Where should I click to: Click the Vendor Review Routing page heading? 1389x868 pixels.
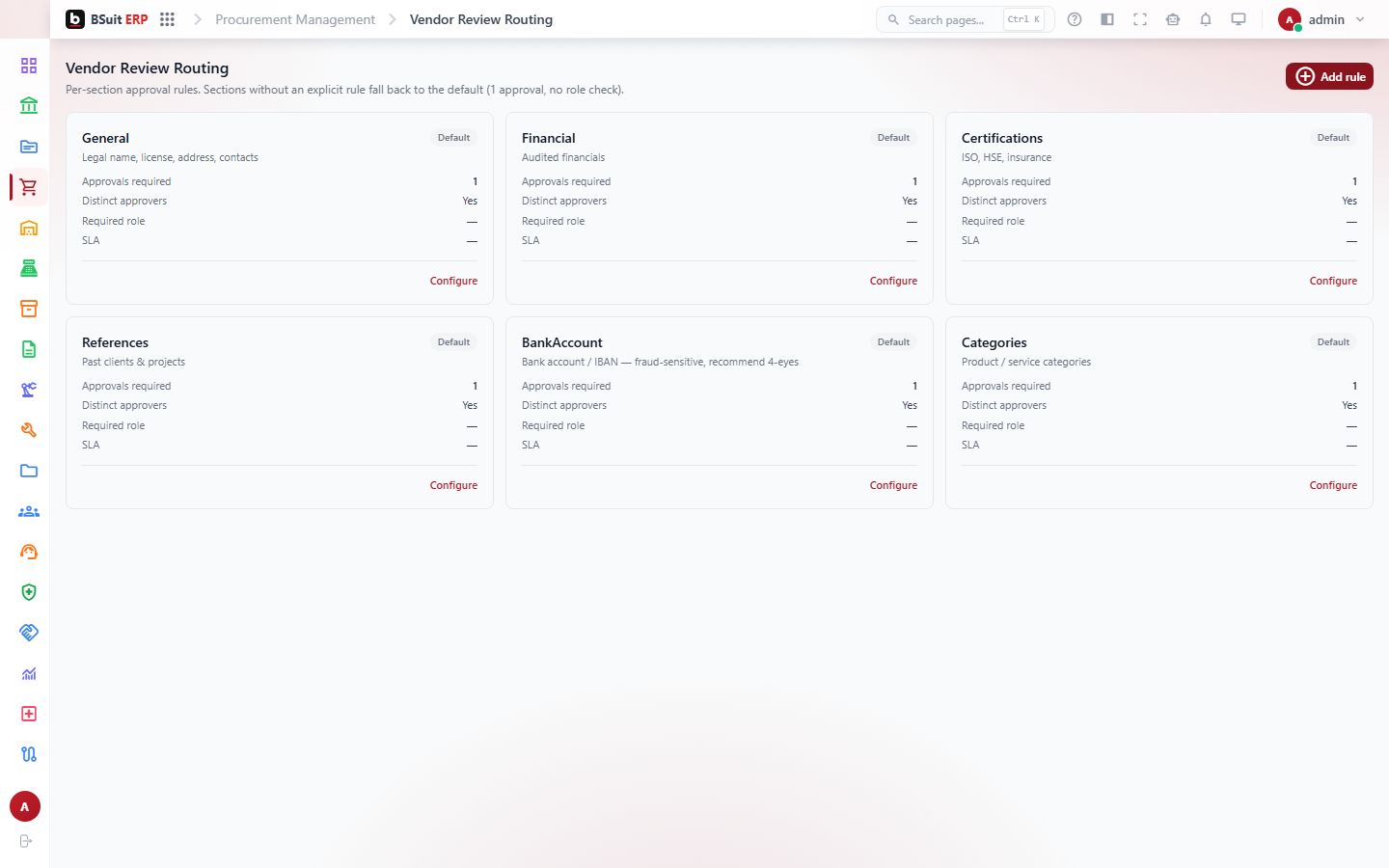147,68
